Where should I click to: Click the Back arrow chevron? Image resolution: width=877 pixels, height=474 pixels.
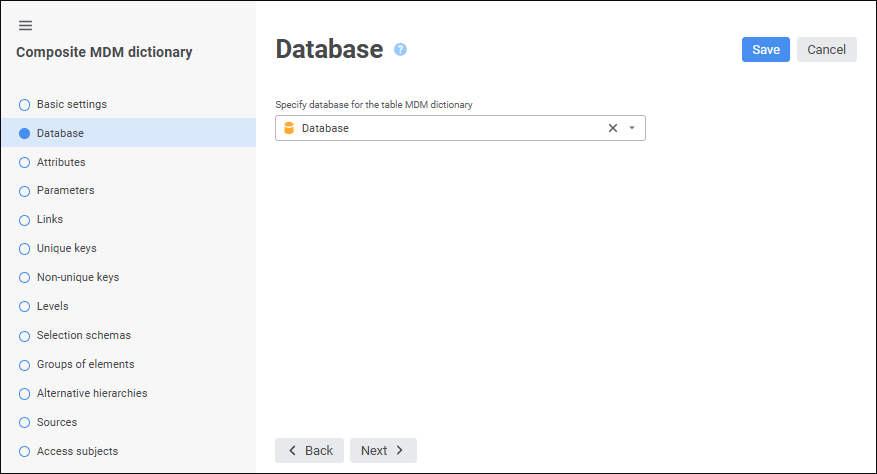pos(293,451)
